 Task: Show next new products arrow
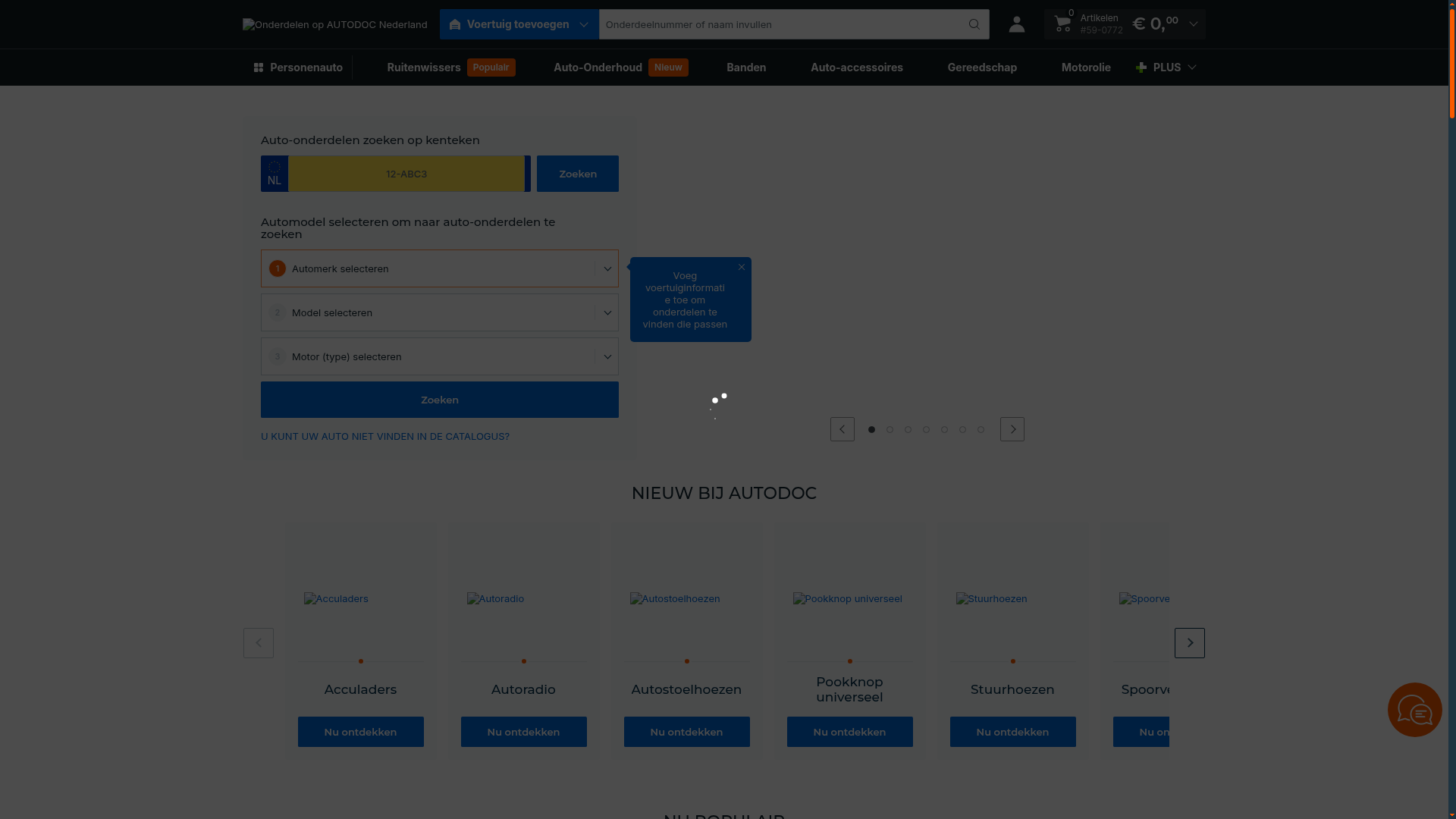point(1189,643)
